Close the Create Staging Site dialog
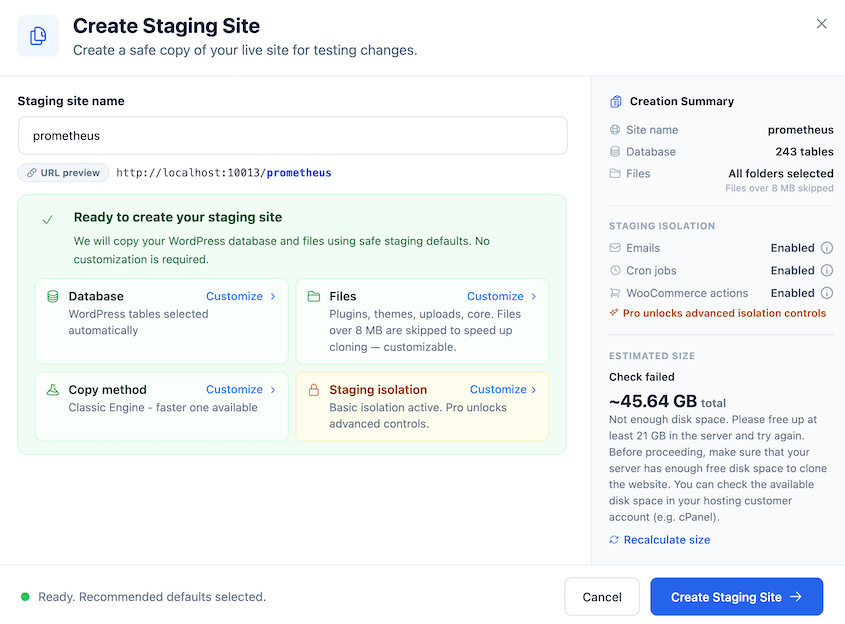 tap(821, 24)
